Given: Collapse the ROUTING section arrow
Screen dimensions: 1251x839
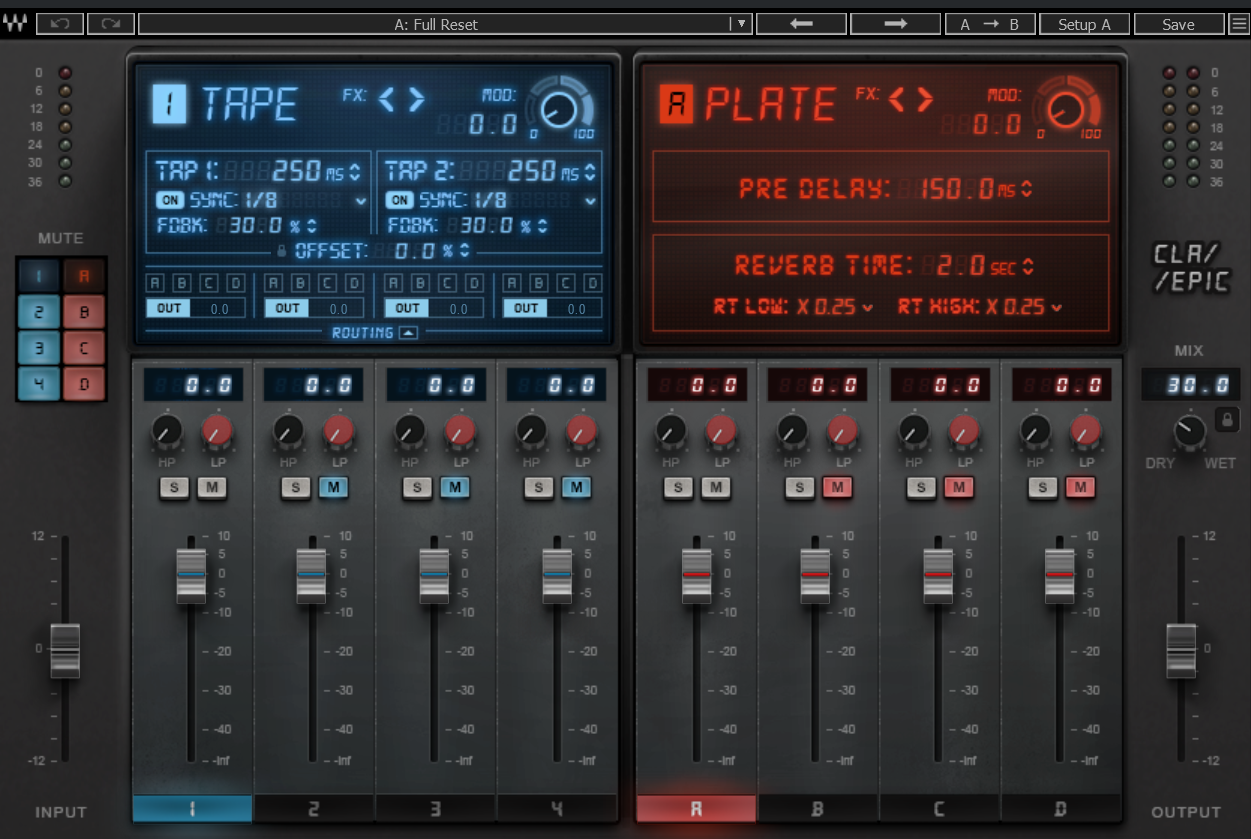Looking at the screenshot, I should 408,333.
